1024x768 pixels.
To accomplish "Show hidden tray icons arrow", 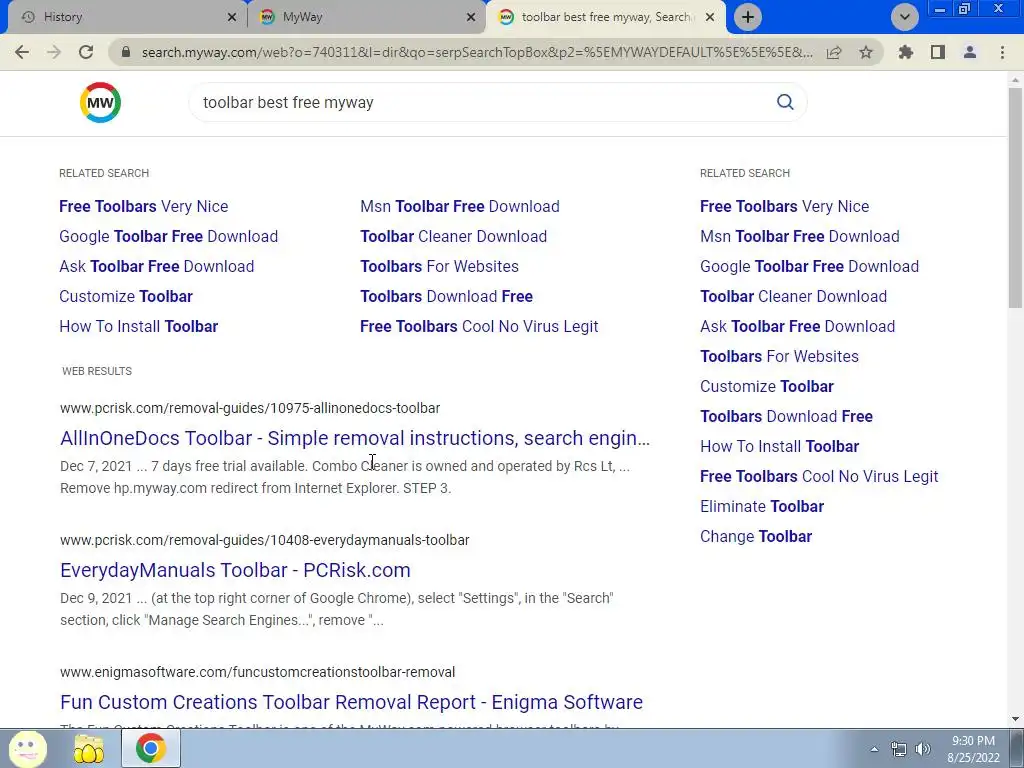I will coord(874,749).
